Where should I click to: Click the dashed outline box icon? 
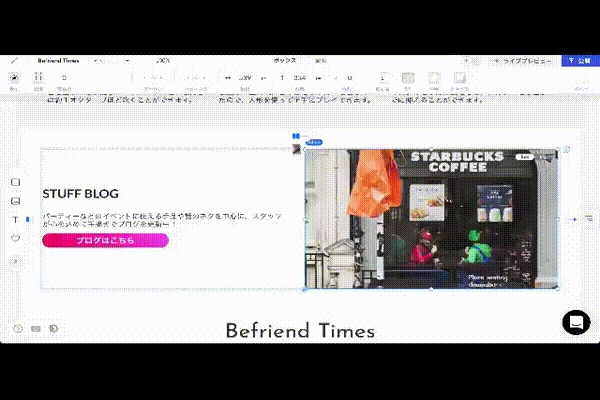pyautogui.click(x=434, y=78)
